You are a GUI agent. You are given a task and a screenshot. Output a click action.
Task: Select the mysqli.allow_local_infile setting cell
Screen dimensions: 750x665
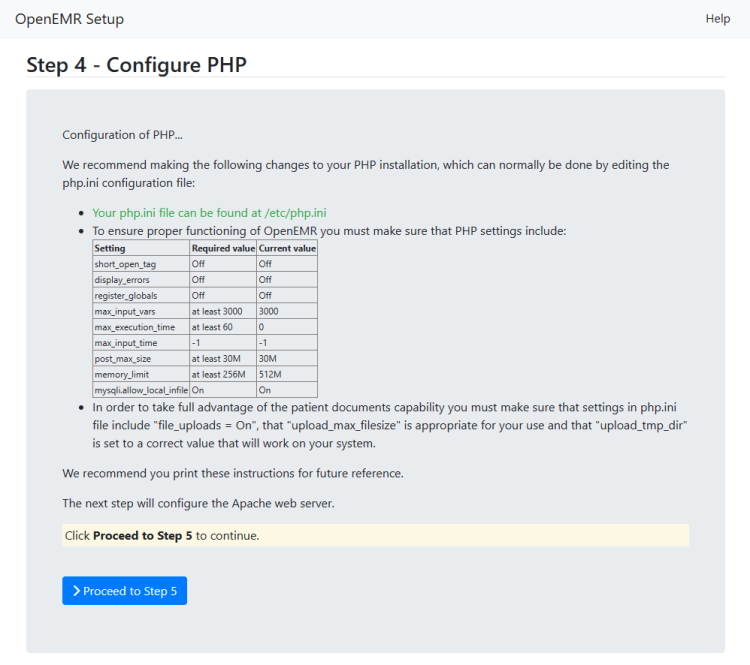pos(141,390)
